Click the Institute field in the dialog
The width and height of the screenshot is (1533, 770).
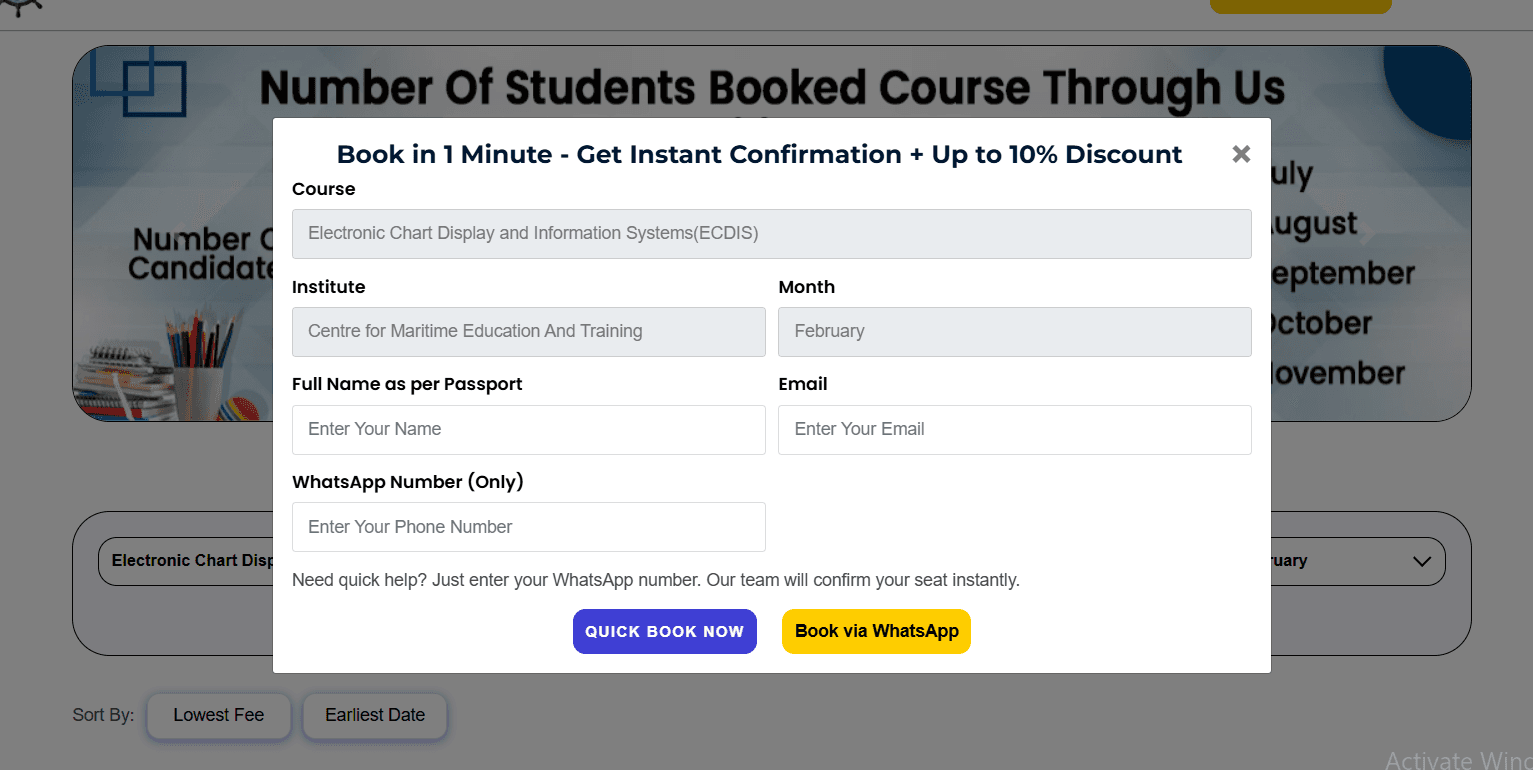pyautogui.click(x=528, y=332)
